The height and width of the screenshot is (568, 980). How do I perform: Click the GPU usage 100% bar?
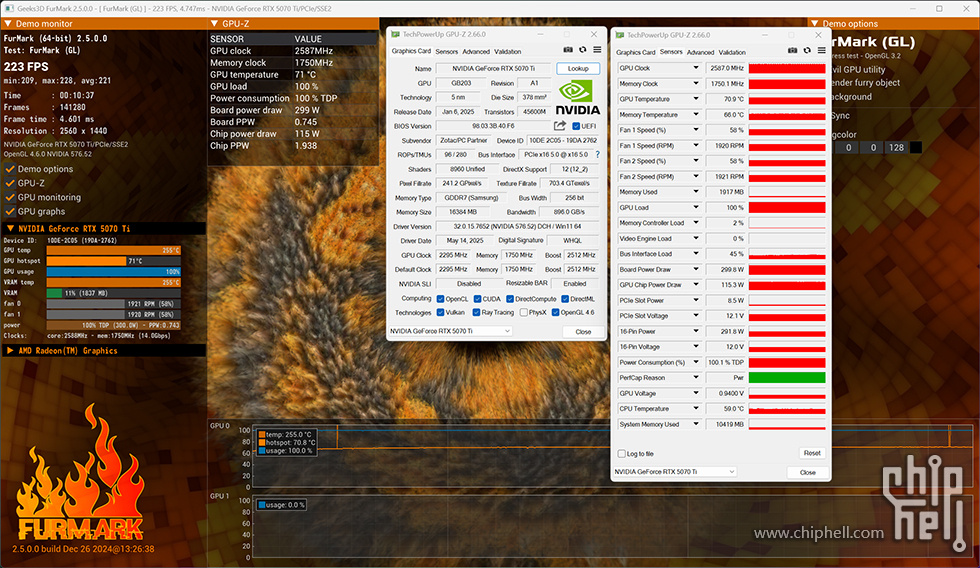pos(114,271)
